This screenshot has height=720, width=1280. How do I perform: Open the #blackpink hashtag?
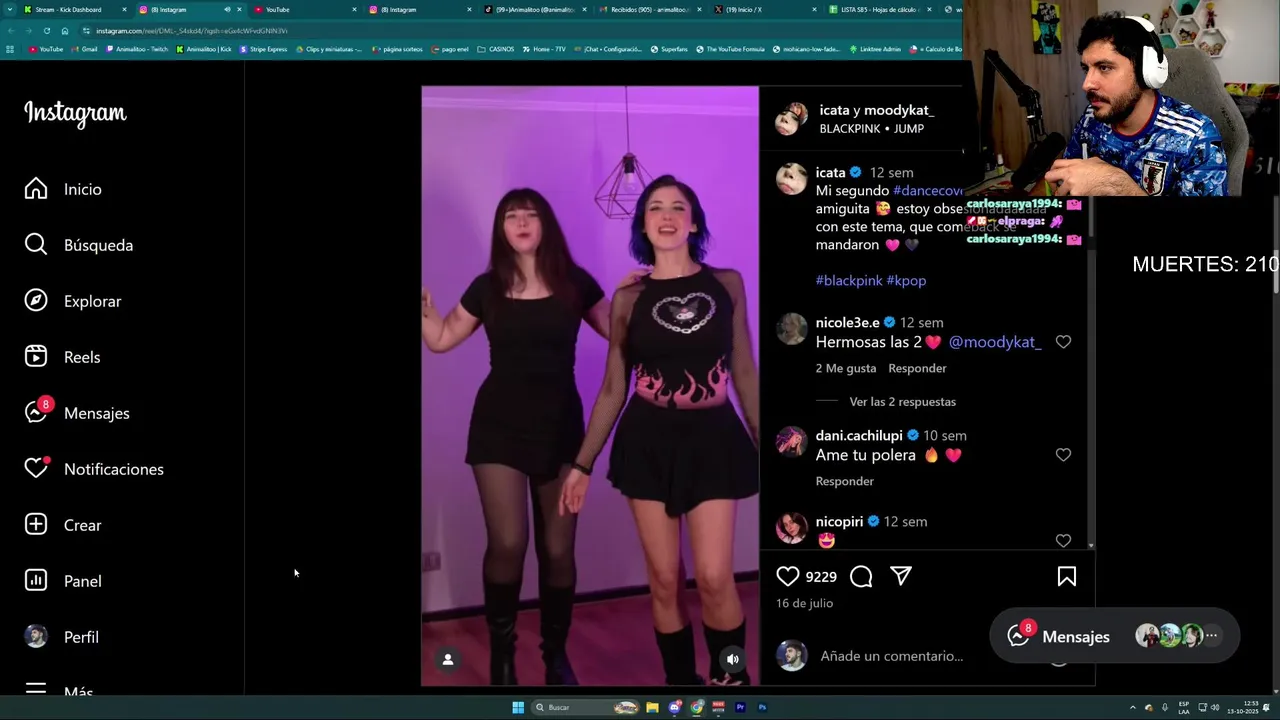[849, 281]
